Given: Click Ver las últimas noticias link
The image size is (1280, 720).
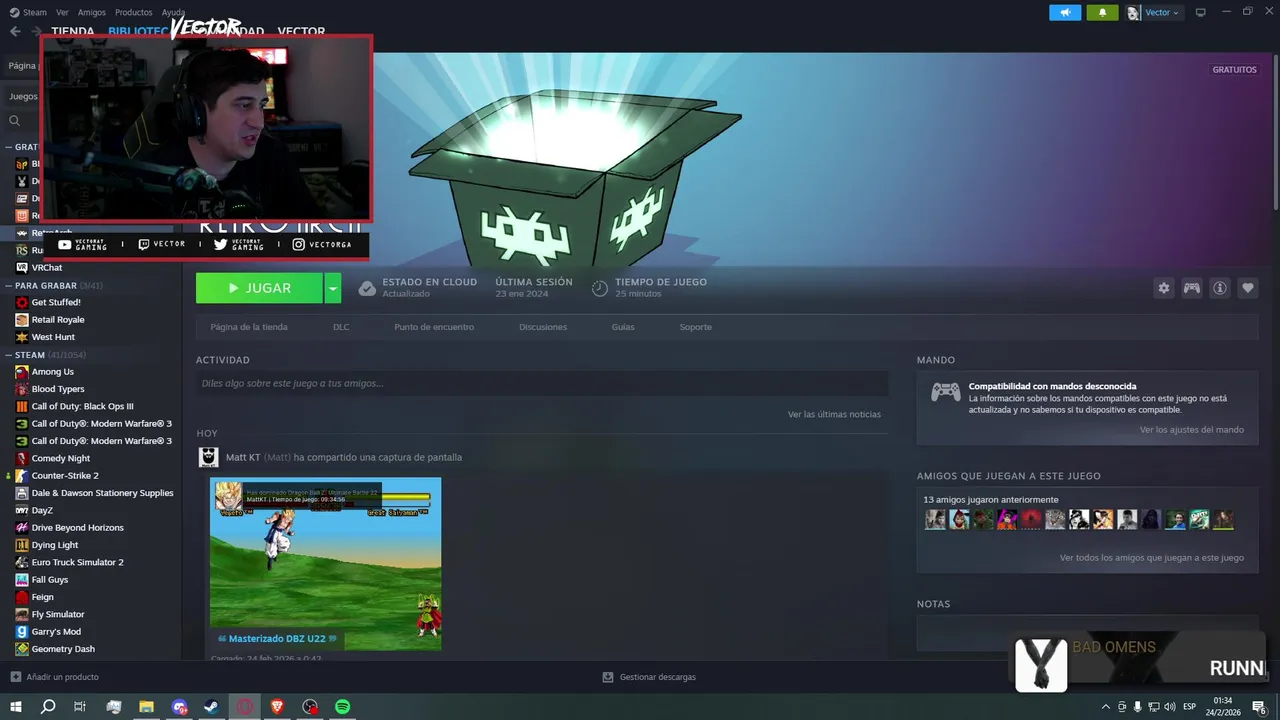Looking at the screenshot, I should point(834,414).
